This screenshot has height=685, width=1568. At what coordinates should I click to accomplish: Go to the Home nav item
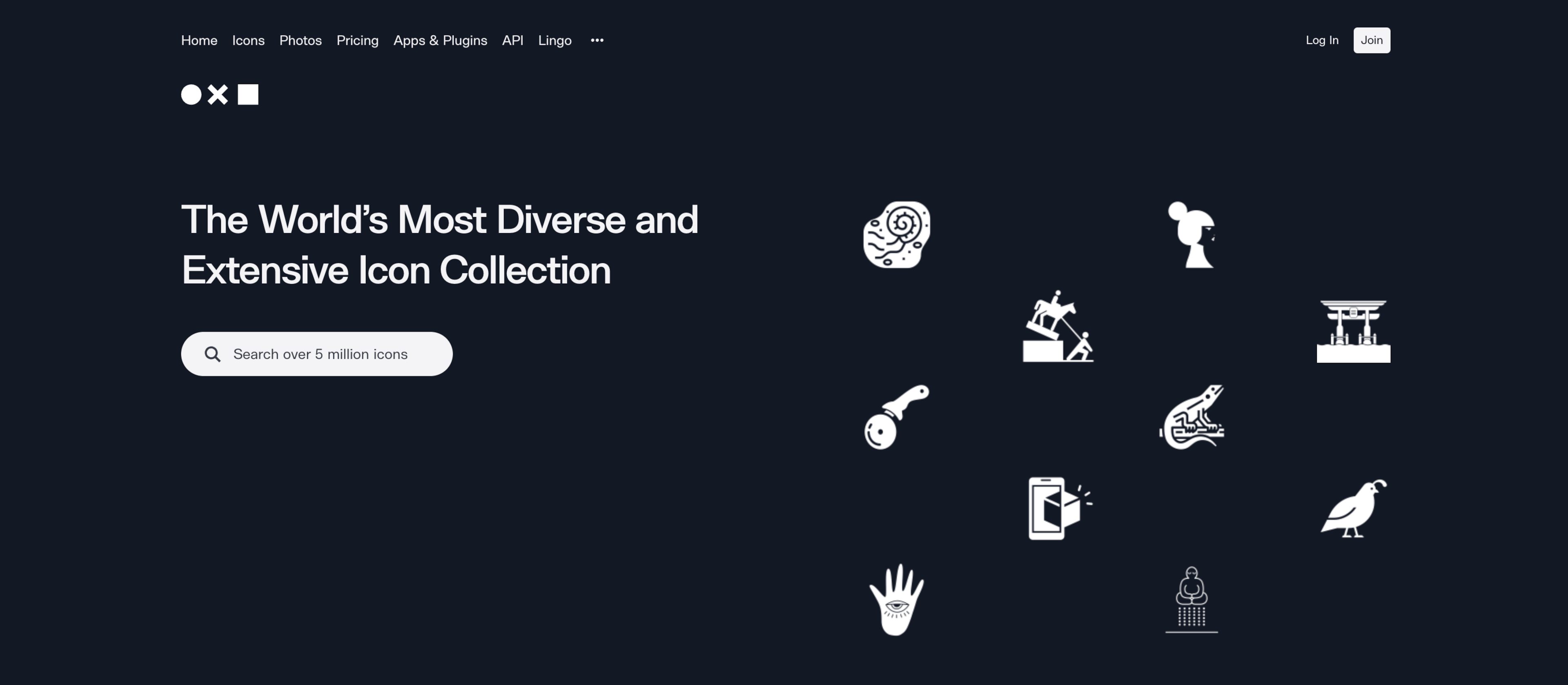[x=199, y=40]
